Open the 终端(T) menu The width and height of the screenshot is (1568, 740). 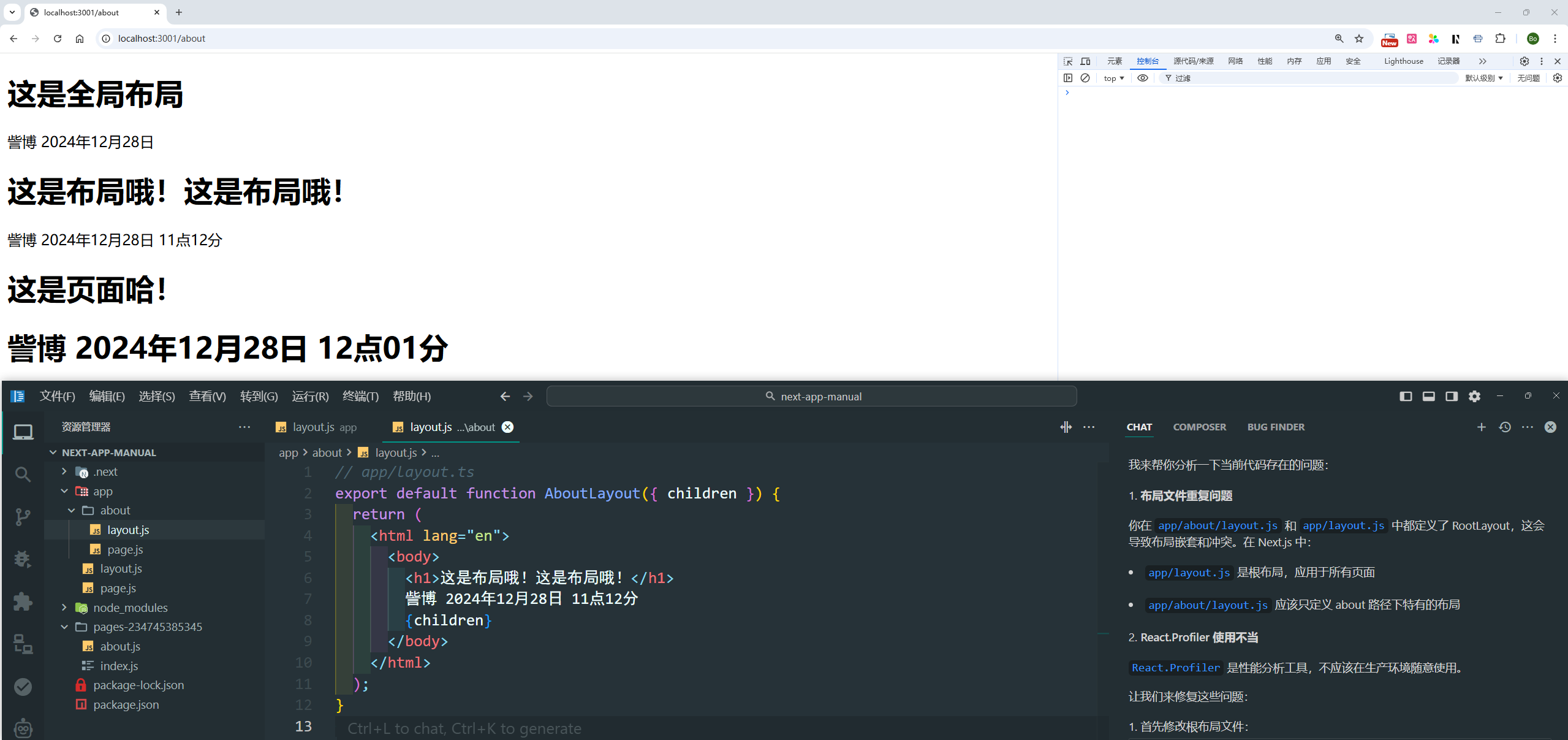pos(360,397)
